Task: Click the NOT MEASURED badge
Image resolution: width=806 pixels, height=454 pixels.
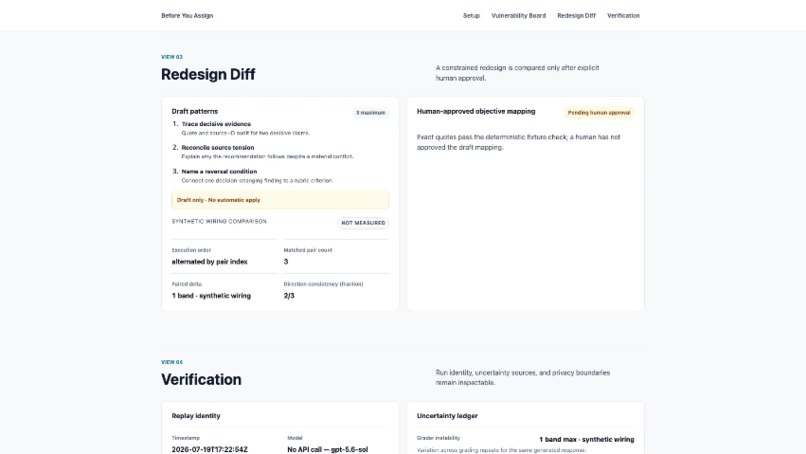Action: [x=363, y=223]
